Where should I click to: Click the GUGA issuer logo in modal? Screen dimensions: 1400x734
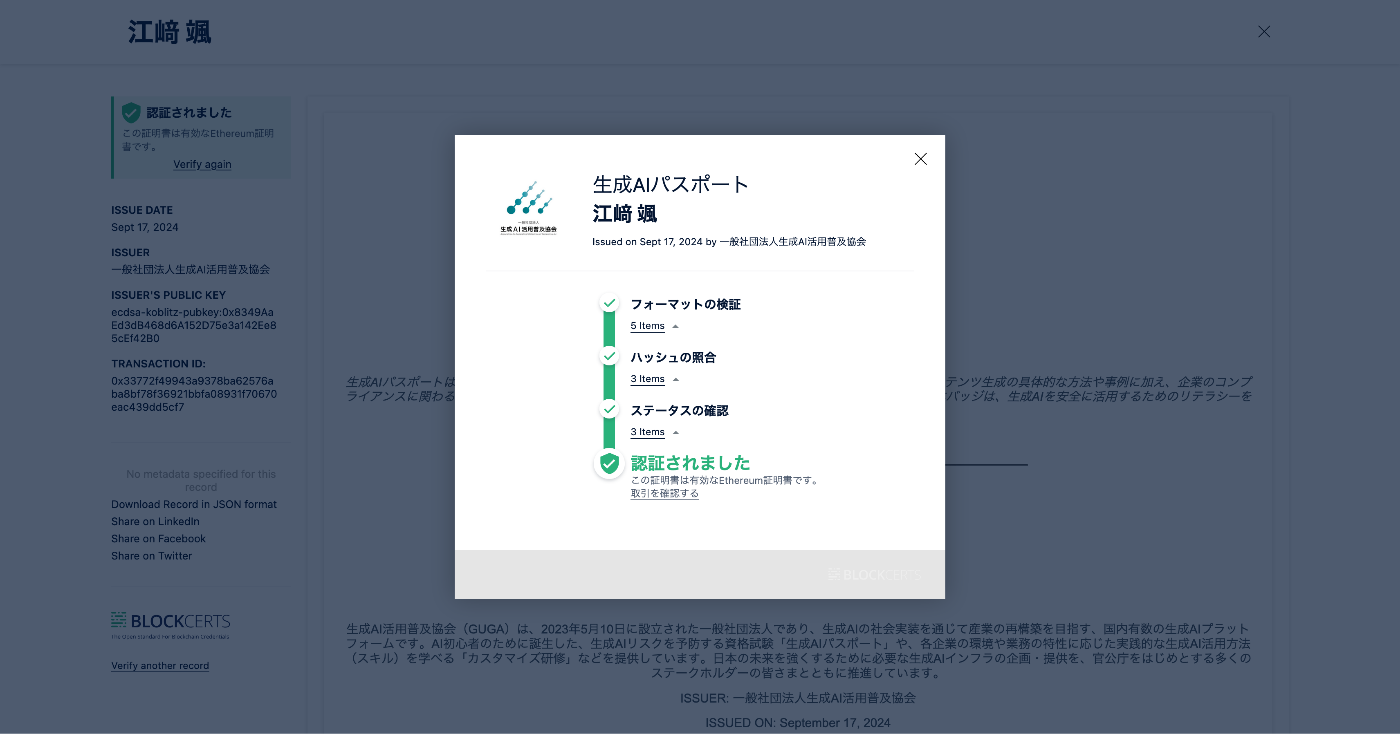coord(529,208)
